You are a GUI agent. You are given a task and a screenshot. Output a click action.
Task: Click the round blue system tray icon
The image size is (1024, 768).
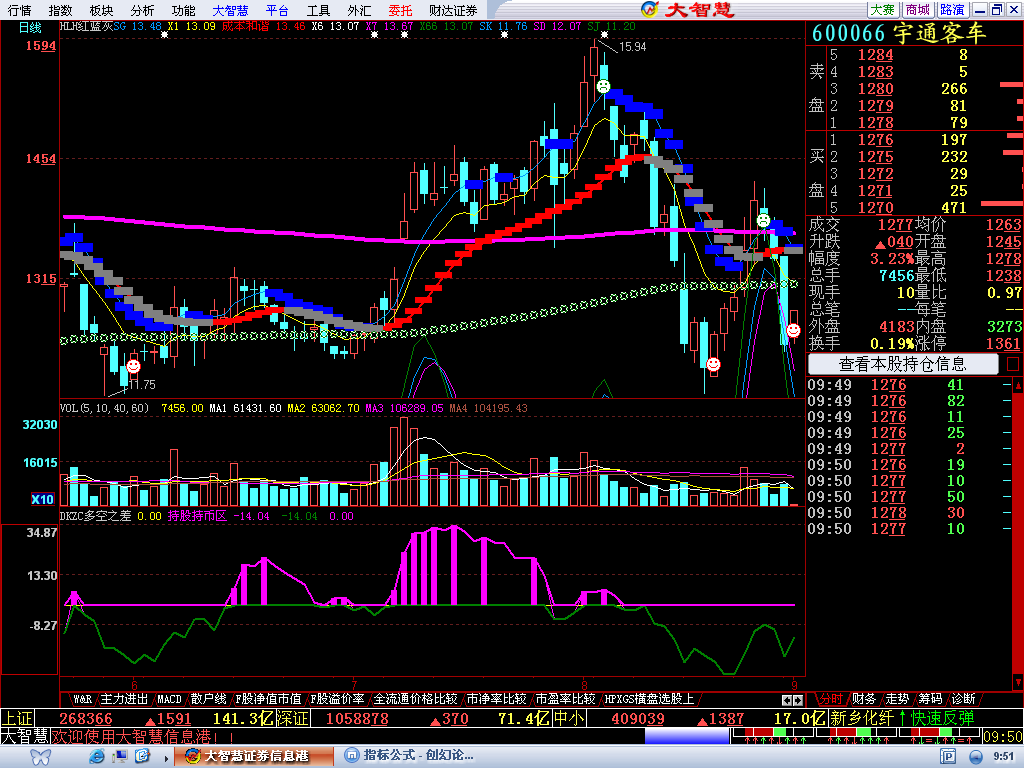pos(976,756)
